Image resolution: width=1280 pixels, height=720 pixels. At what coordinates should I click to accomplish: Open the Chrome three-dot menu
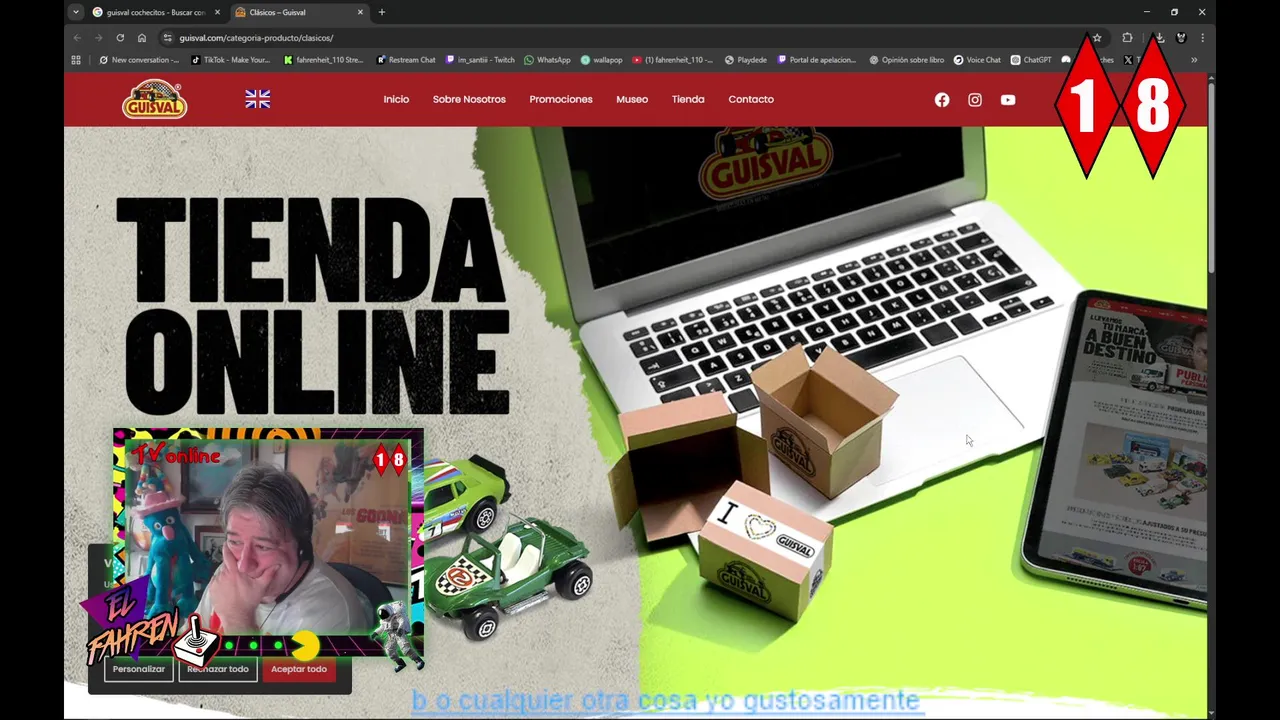point(1202,38)
